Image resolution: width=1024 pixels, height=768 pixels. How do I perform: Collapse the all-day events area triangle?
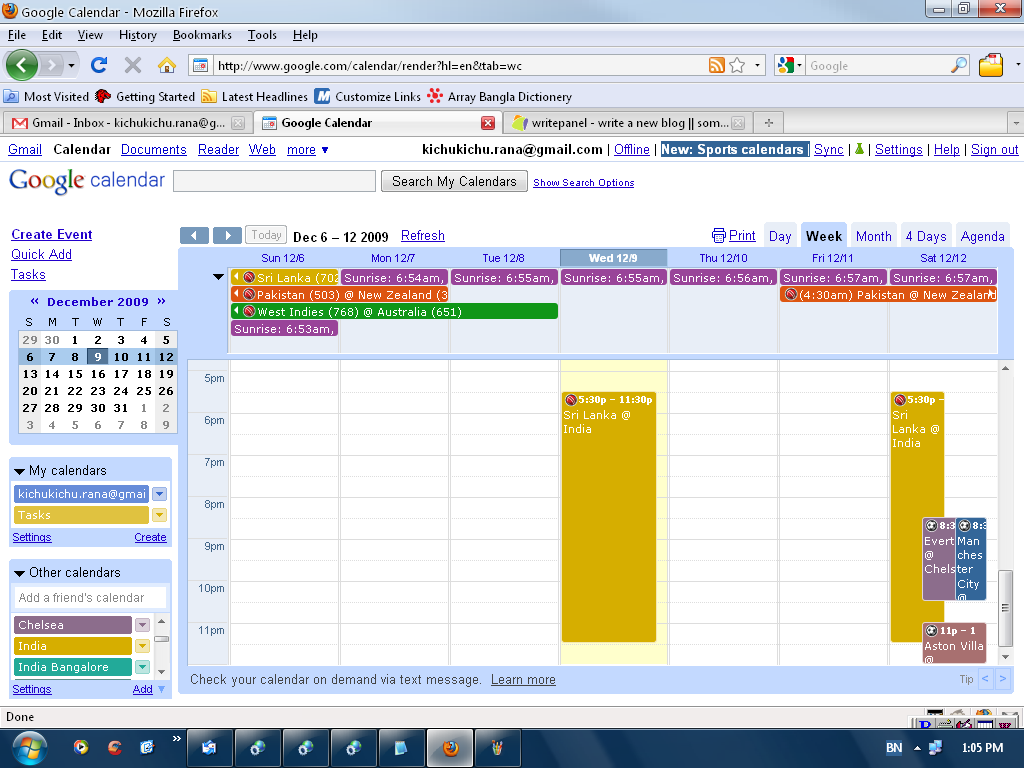[x=218, y=277]
